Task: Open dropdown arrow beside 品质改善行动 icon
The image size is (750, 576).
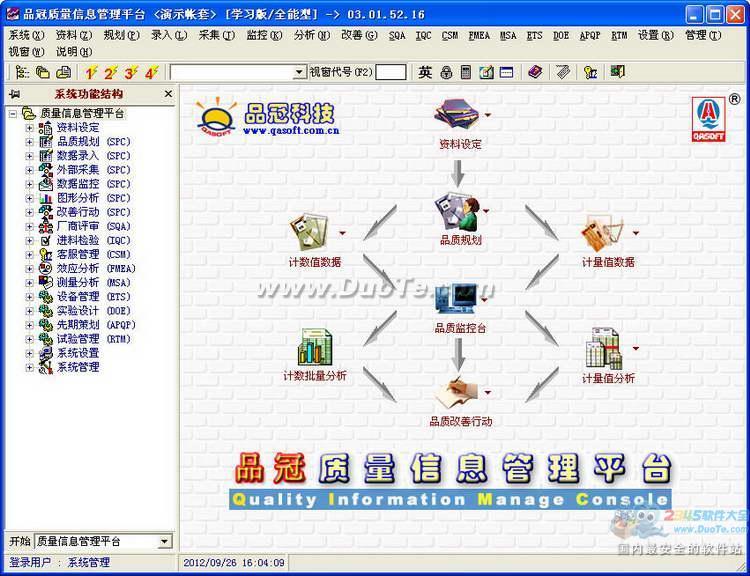Action: click(487, 393)
